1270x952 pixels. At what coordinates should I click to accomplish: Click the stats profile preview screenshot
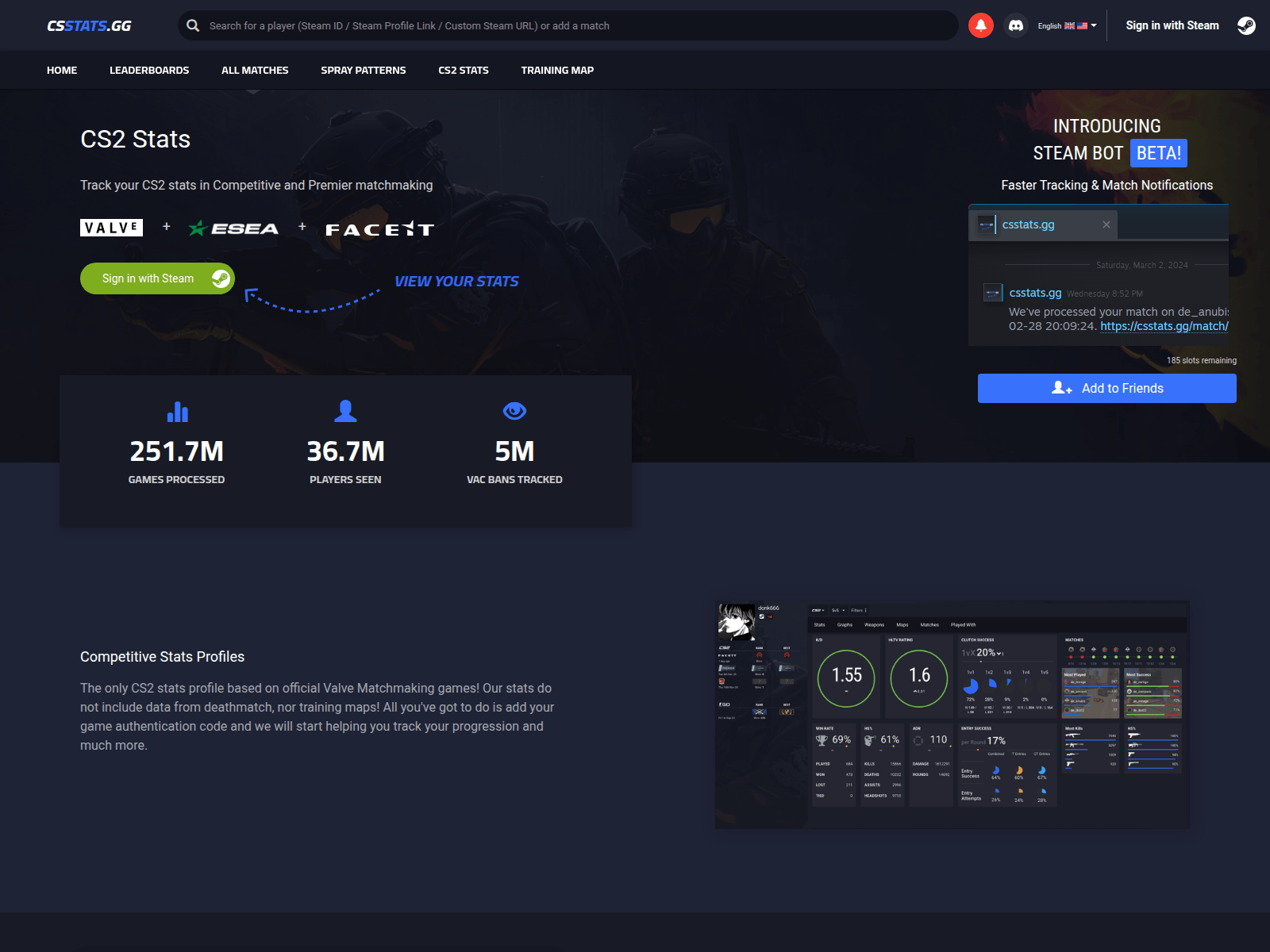[x=952, y=715]
